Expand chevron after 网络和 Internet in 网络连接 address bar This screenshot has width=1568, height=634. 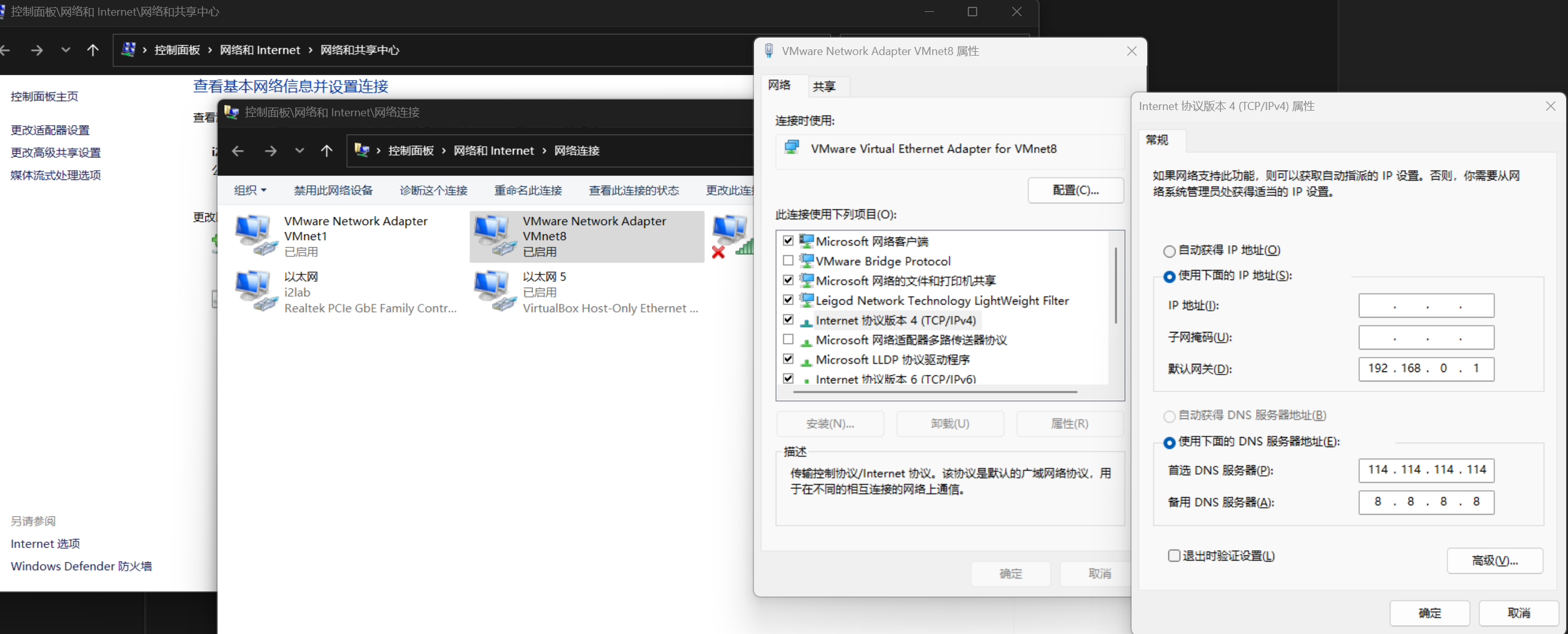click(545, 151)
